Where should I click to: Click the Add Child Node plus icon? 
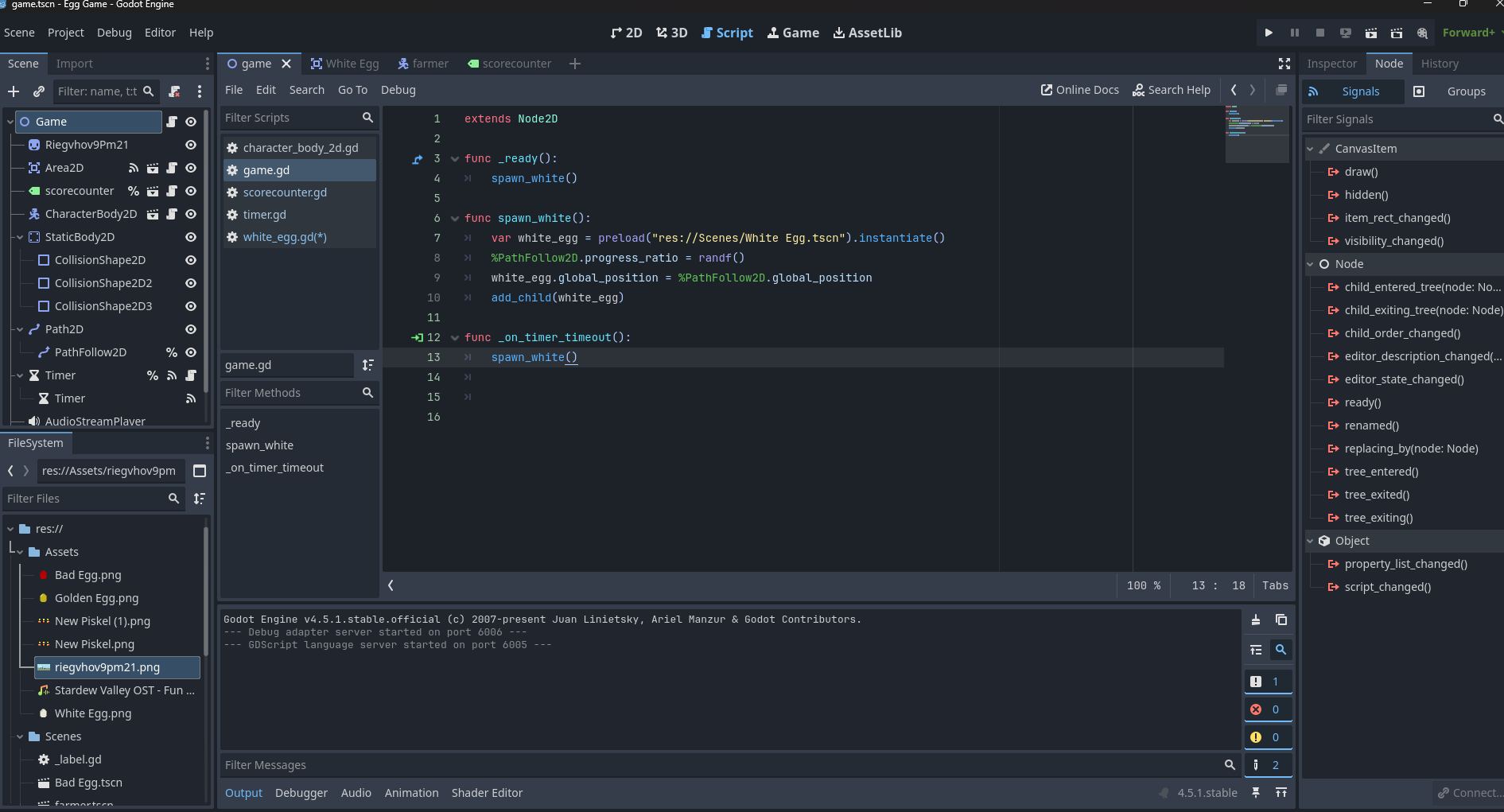click(14, 91)
